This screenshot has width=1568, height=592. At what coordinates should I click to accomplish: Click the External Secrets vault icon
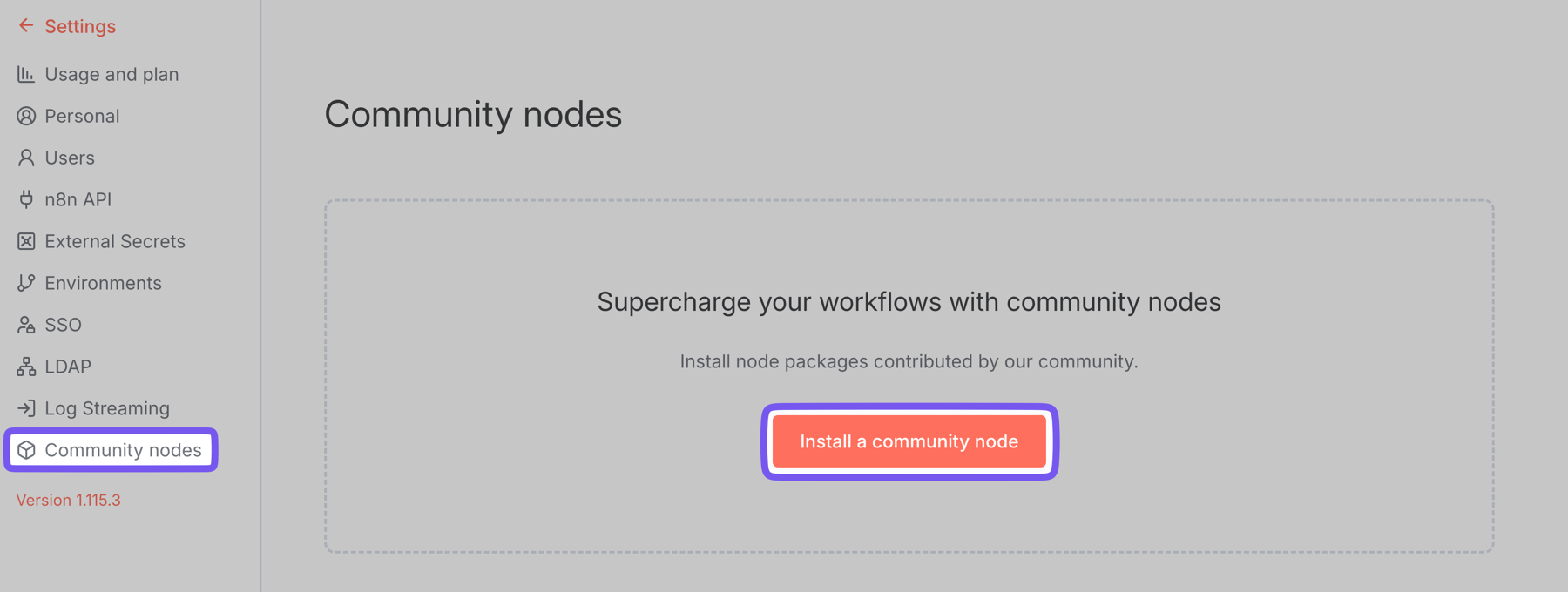[x=26, y=242]
